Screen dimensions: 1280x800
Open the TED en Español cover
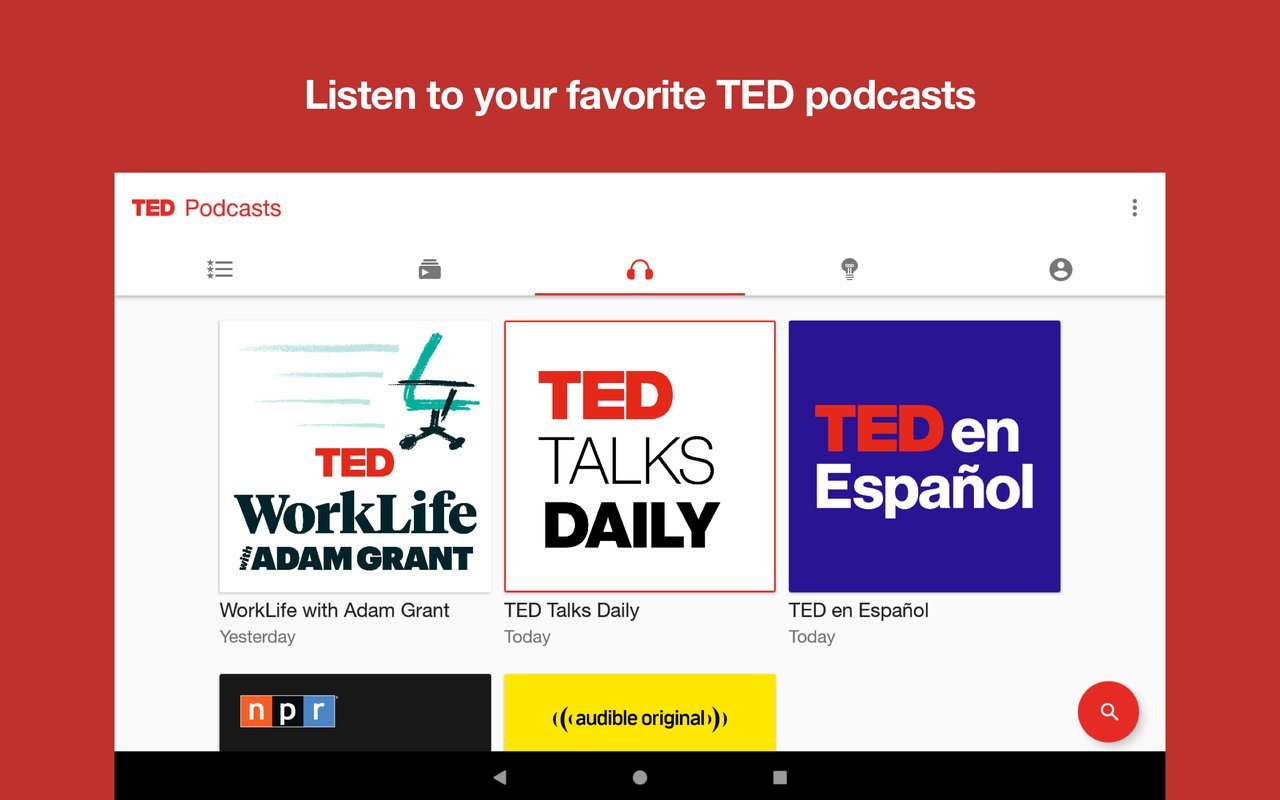pos(924,456)
